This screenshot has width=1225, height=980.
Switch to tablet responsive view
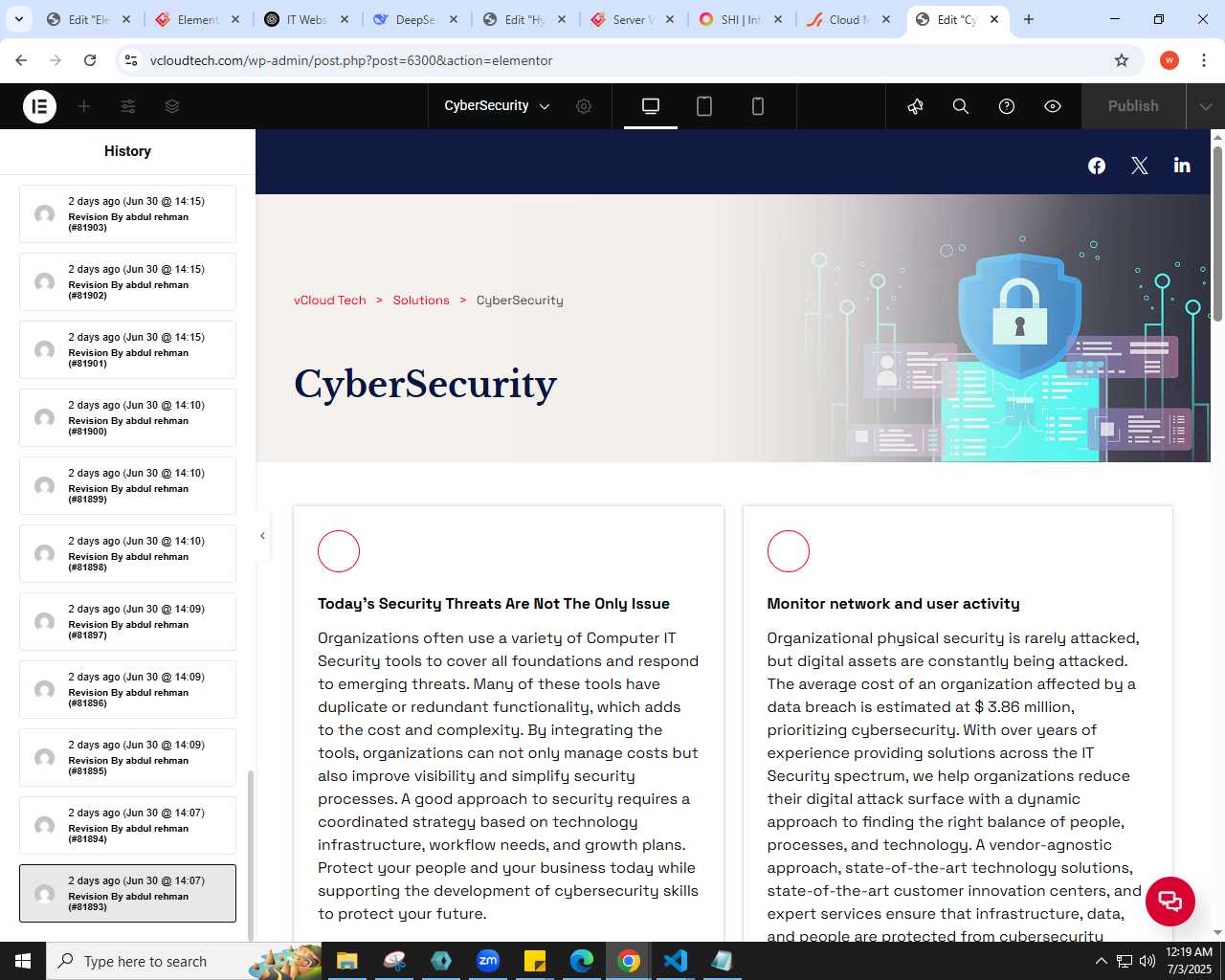click(704, 106)
